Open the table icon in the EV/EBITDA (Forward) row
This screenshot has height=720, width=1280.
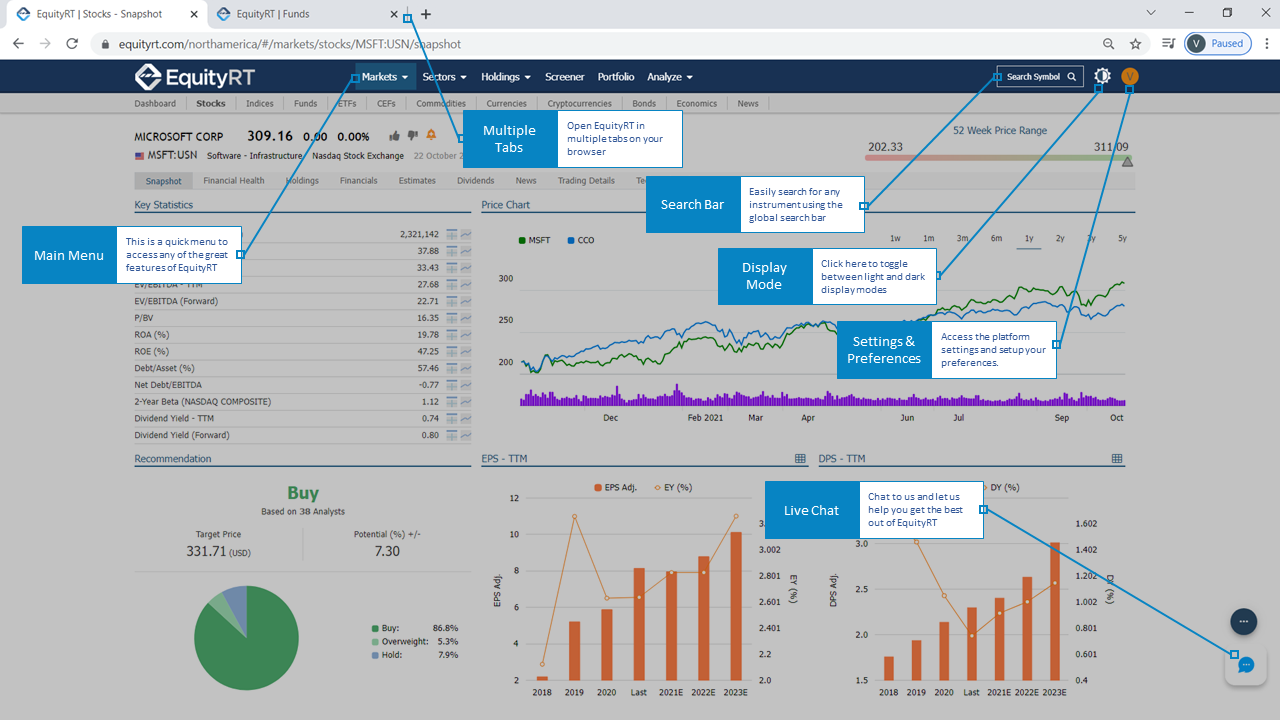[x=452, y=301]
